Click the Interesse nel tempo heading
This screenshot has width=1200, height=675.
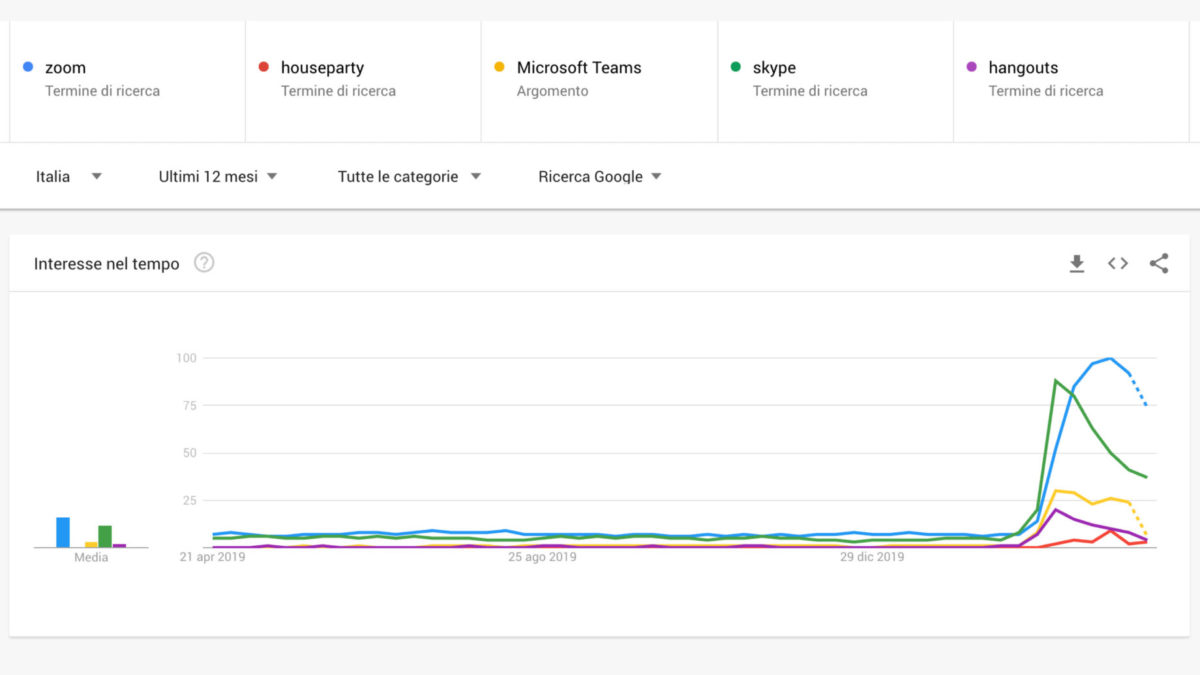point(107,264)
